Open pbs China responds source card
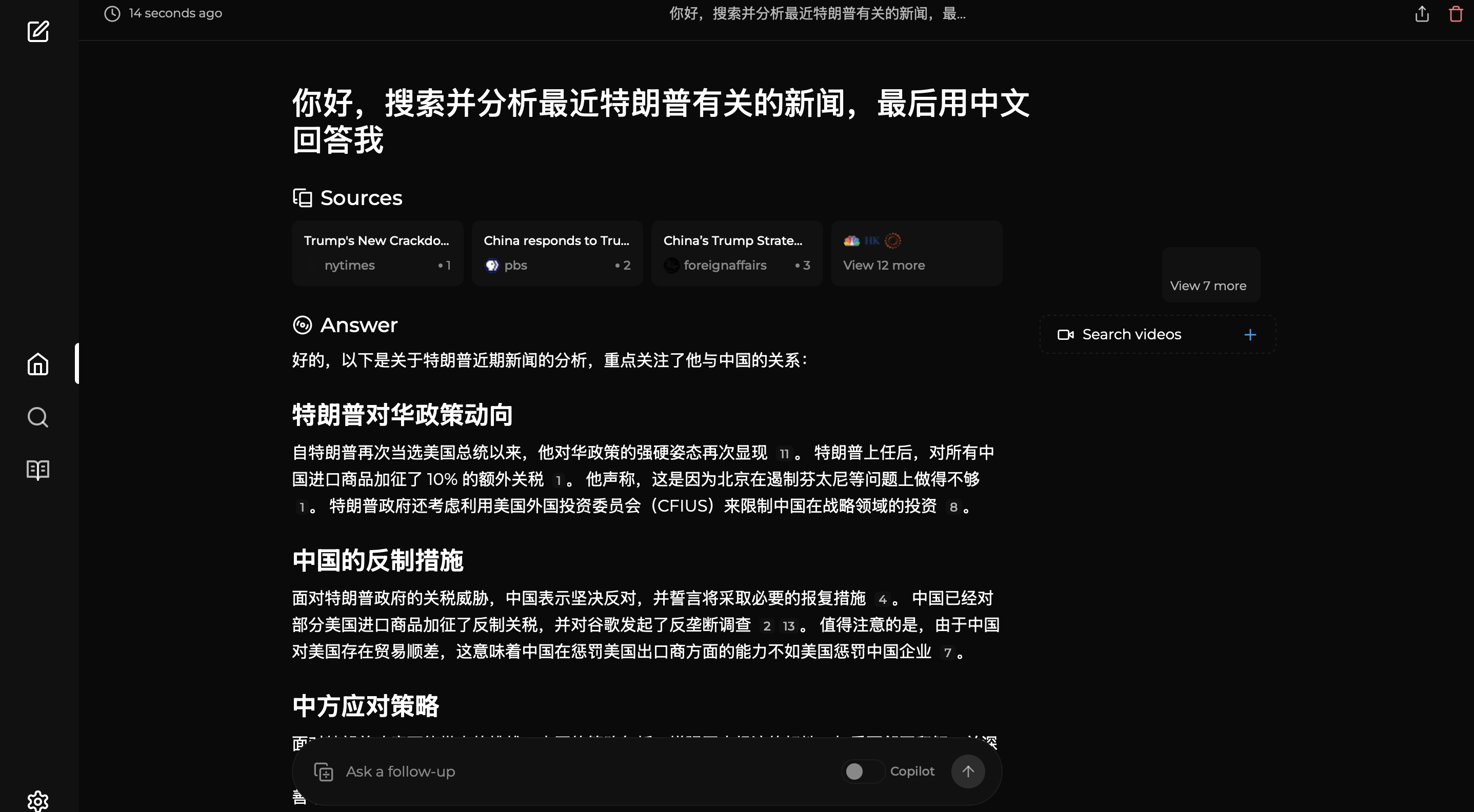This screenshot has height=812, width=1474. tap(557, 253)
